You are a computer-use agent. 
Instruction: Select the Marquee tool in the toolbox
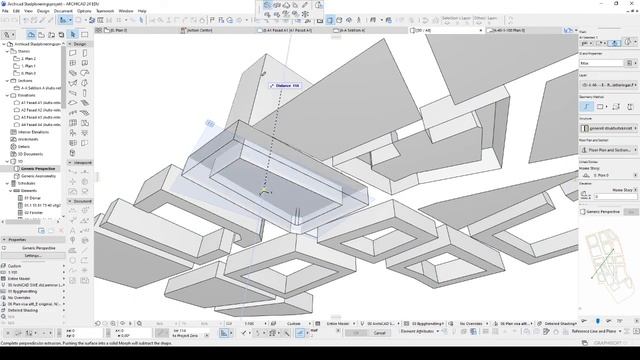[x=84, y=34]
